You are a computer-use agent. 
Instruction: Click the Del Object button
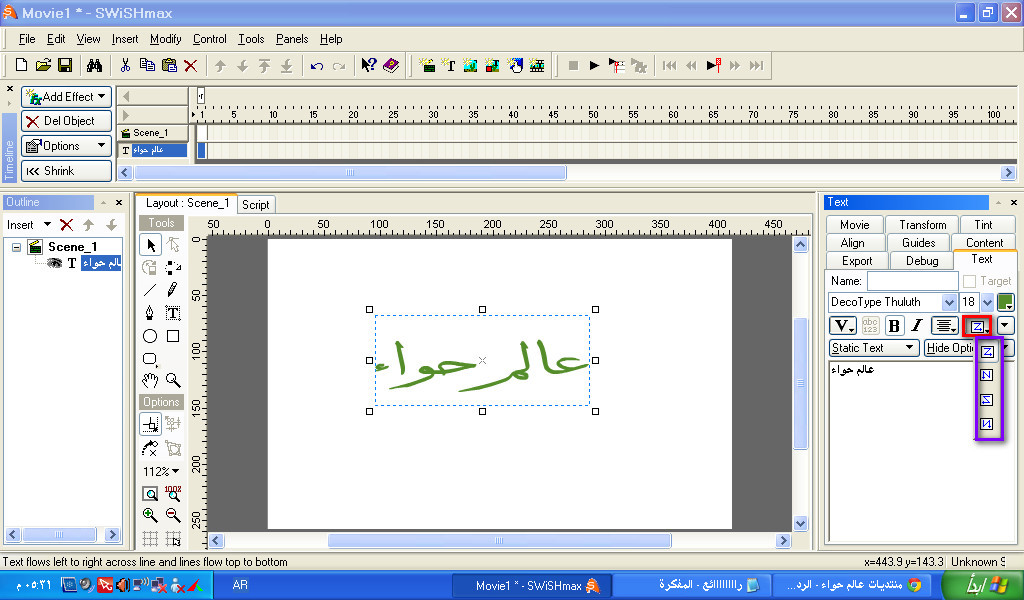coord(66,121)
